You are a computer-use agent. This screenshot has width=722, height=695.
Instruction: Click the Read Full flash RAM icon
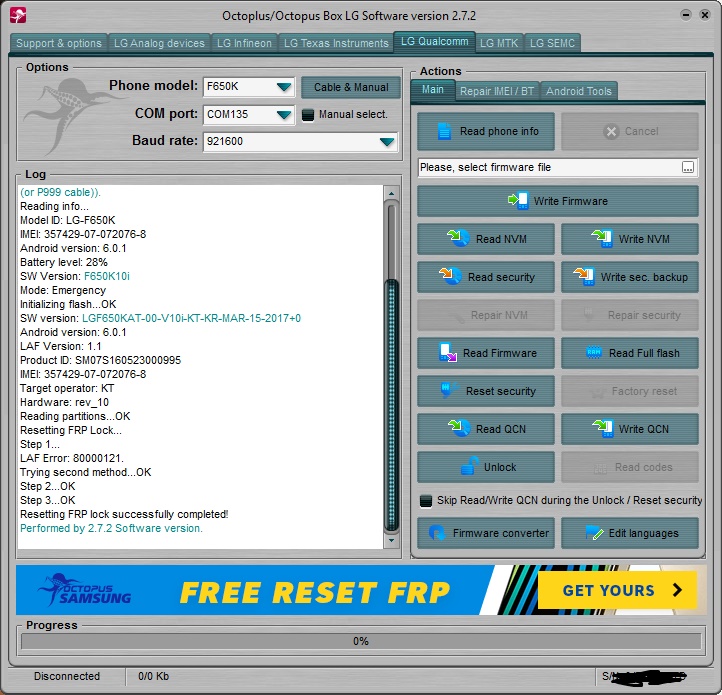pos(594,353)
